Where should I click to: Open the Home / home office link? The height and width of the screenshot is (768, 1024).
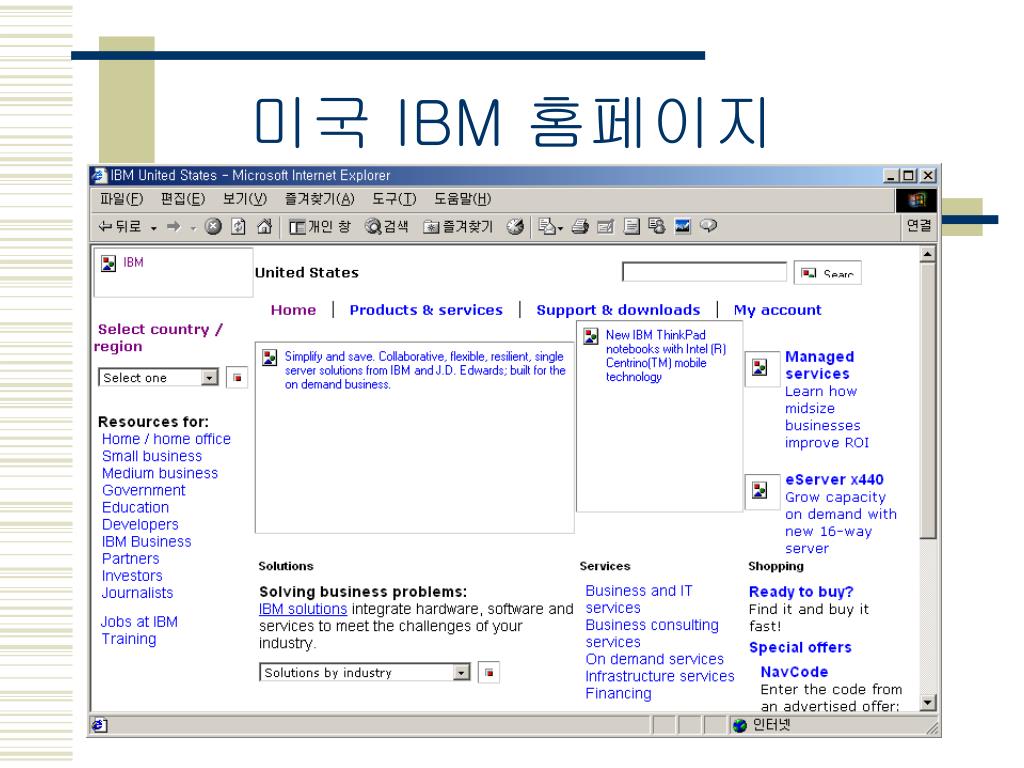[166, 439]
